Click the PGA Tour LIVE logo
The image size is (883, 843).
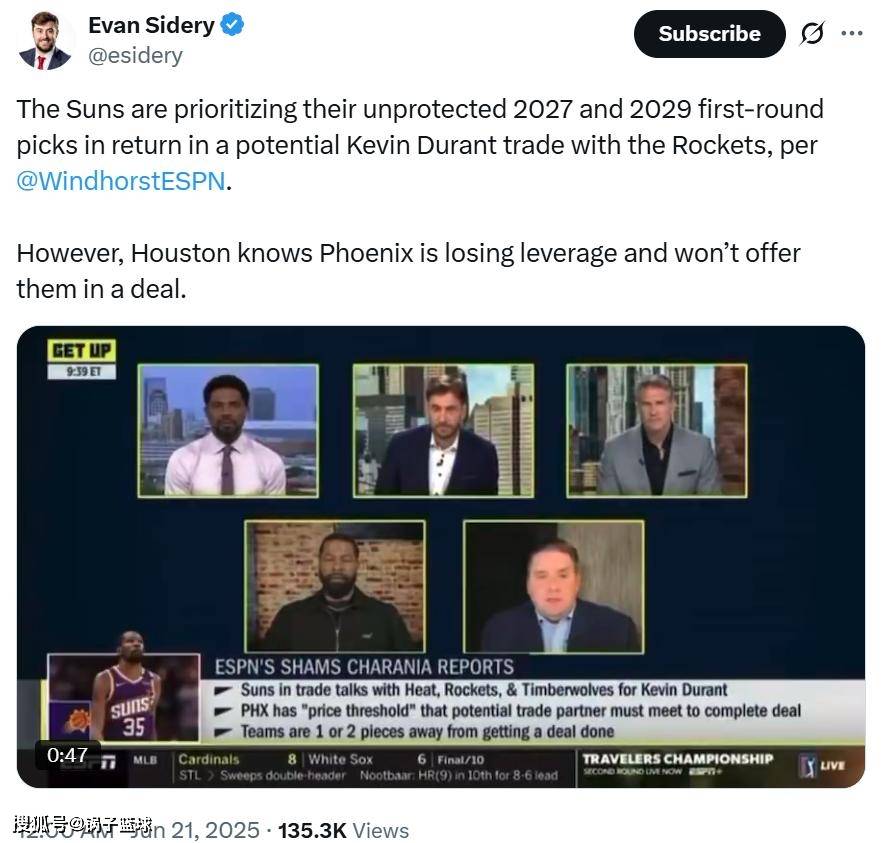[x=822, y=766]
